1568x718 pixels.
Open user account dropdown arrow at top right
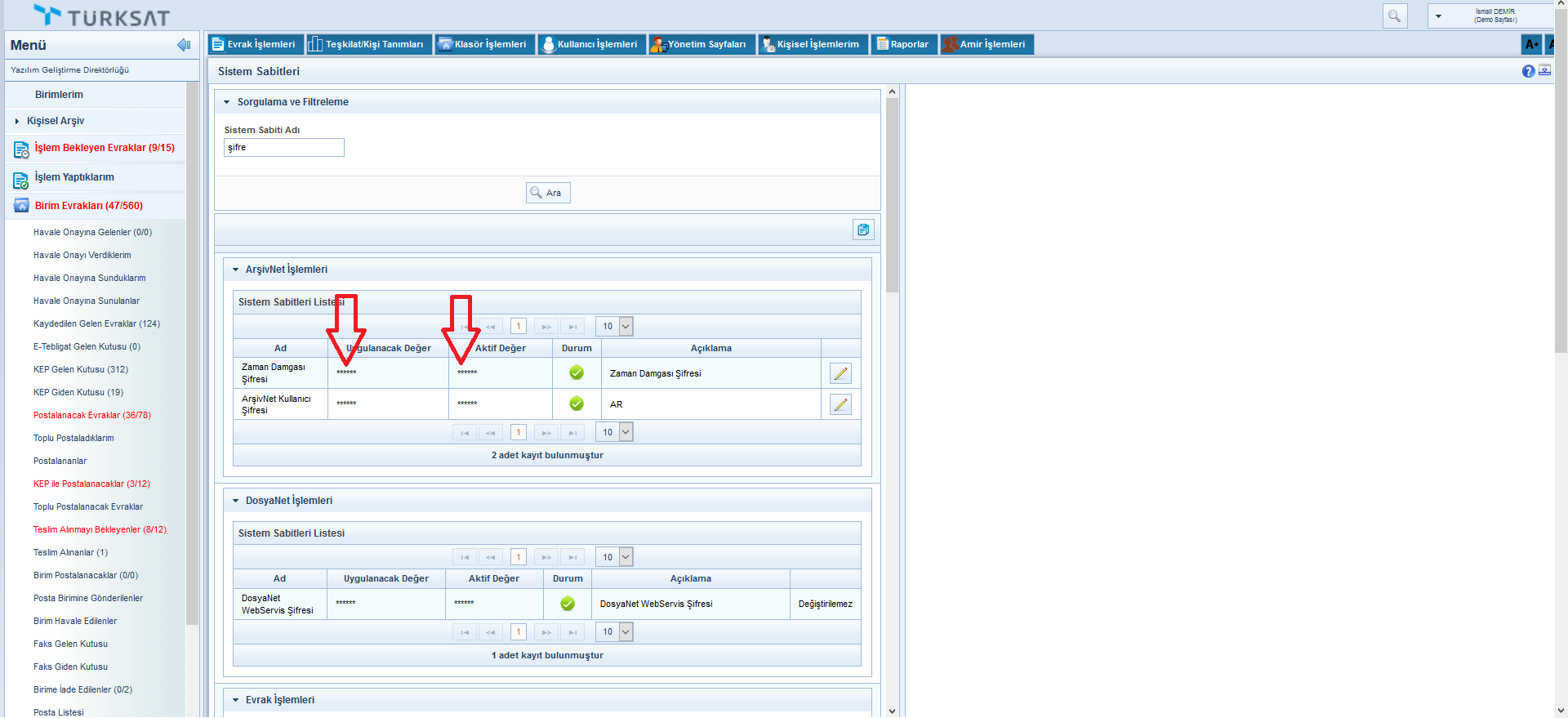pyautogui.click(x=1438, y=16)
